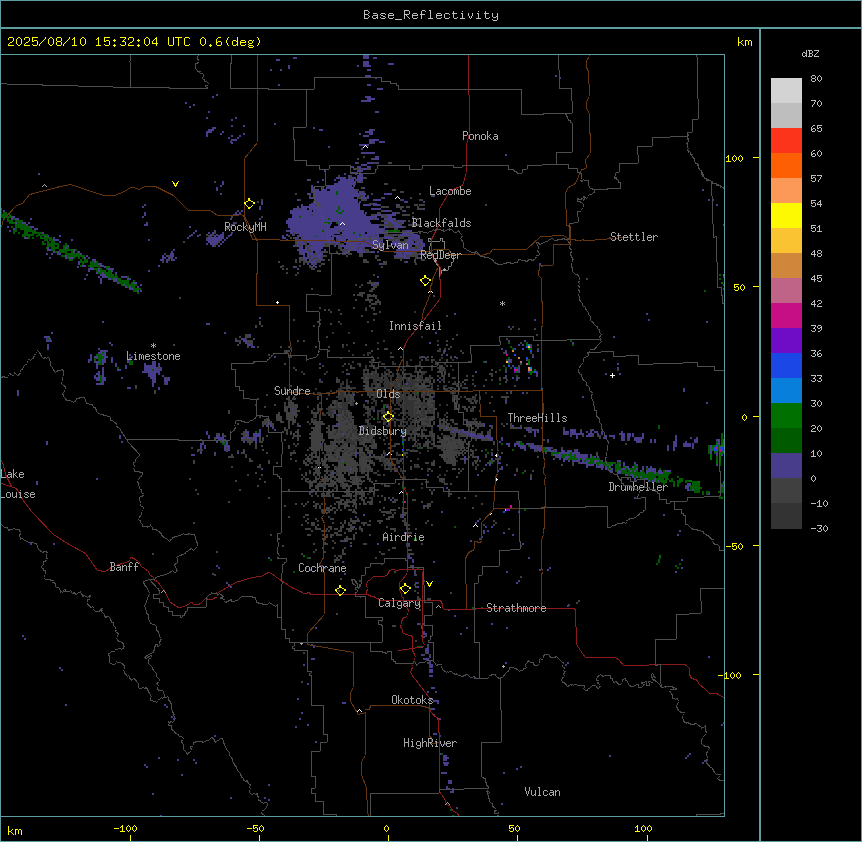This screenshot has height=842, width=862.
Task: Select the Banff label
Action: pyautogui.click(x=124, y=567)
